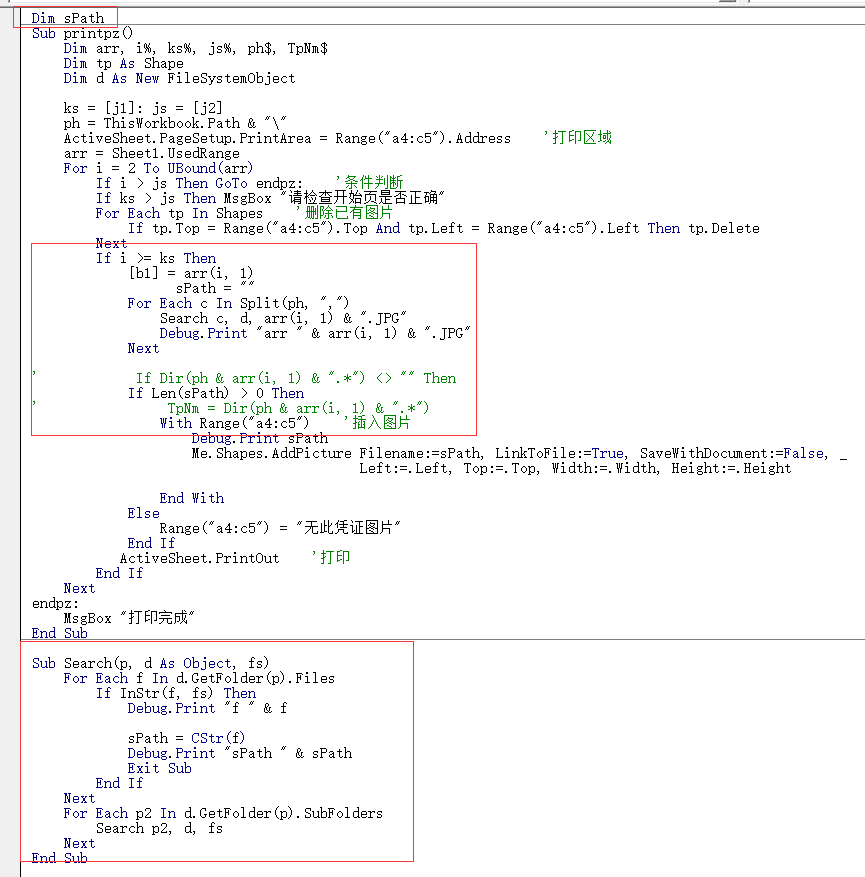Select the 'Dim tp As Shape' line
Viewport: 865px width, 877px height.
[x=123, y=64]
